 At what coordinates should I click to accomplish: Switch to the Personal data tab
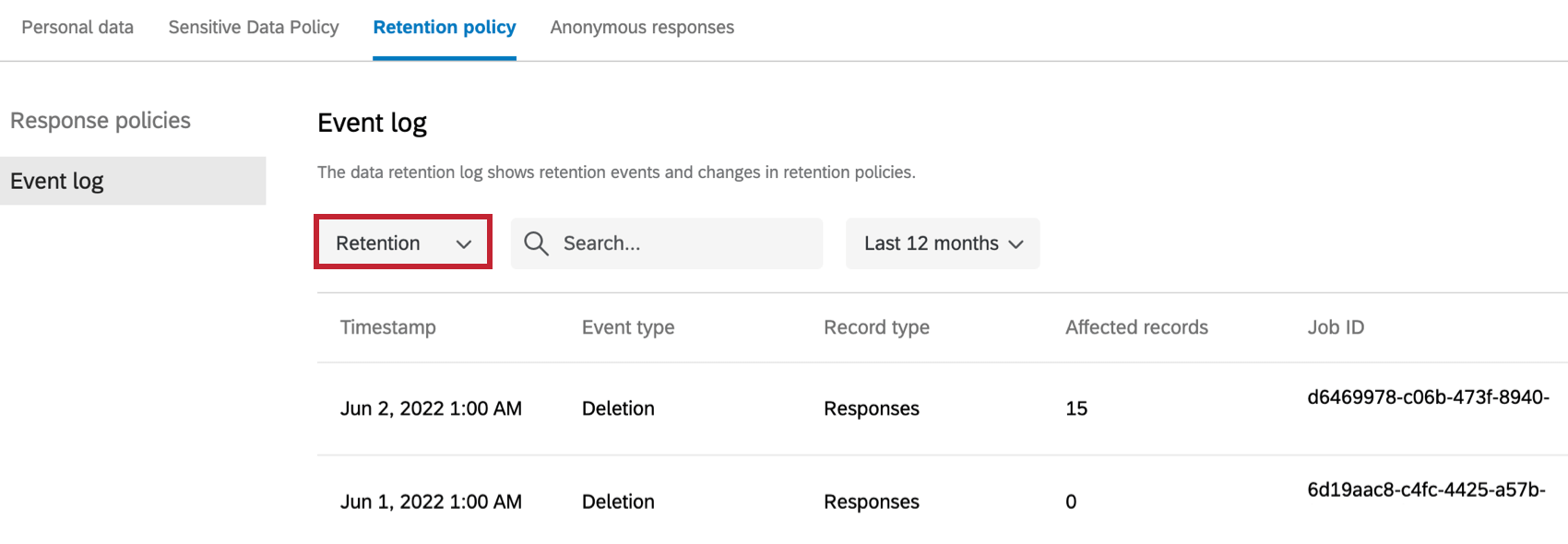pyautogui.click(x=77, y=28)
